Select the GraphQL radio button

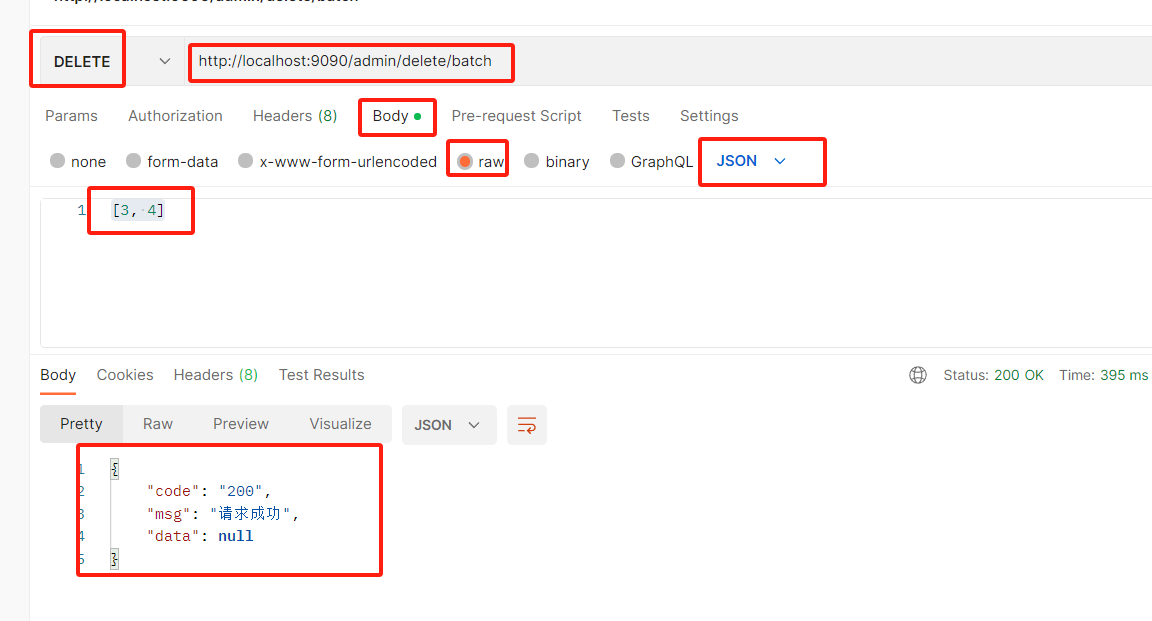pyautogui.click(x=617, y=161)
